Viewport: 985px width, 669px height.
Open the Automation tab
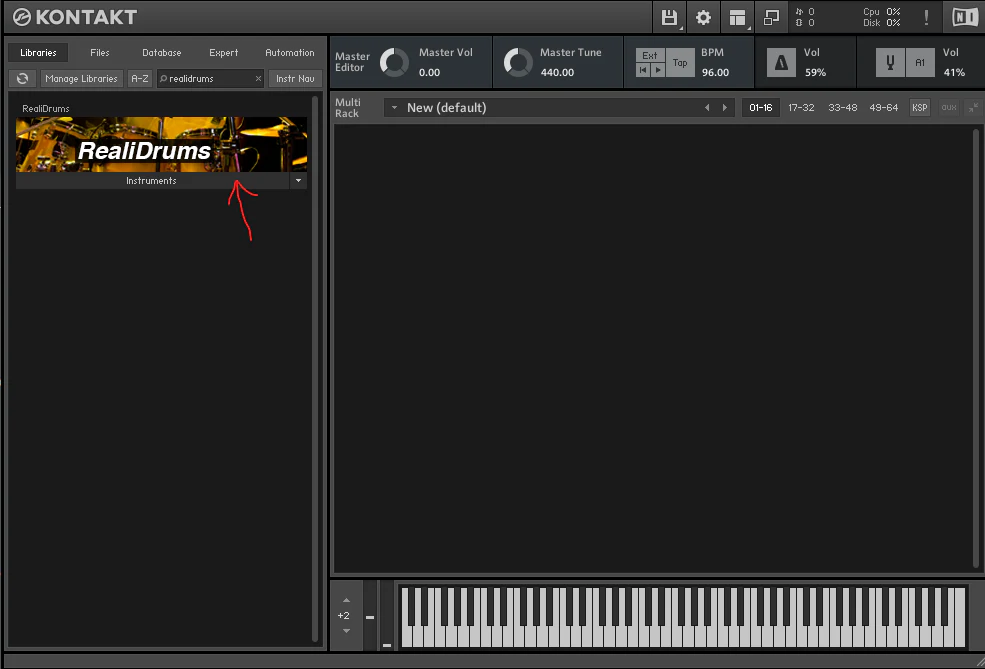290,53
